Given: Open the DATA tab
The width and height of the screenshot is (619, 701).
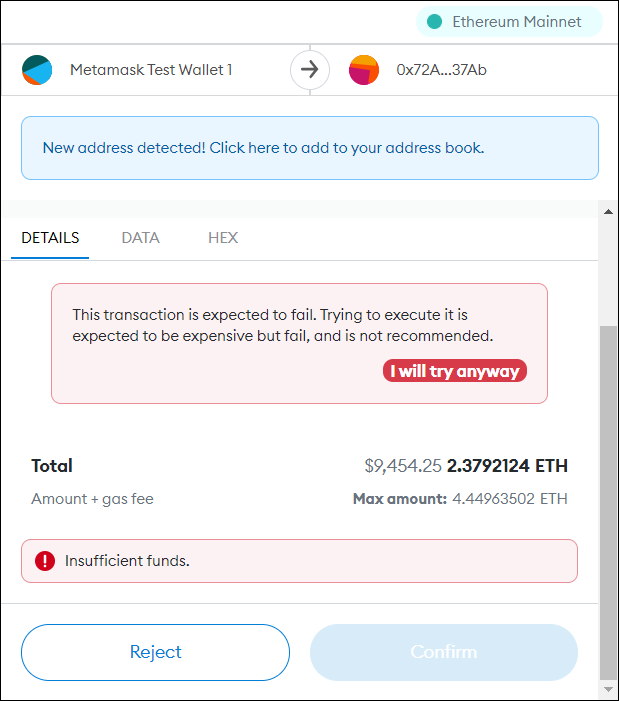Looking at the screenshot, I should [x=140, y=238].
